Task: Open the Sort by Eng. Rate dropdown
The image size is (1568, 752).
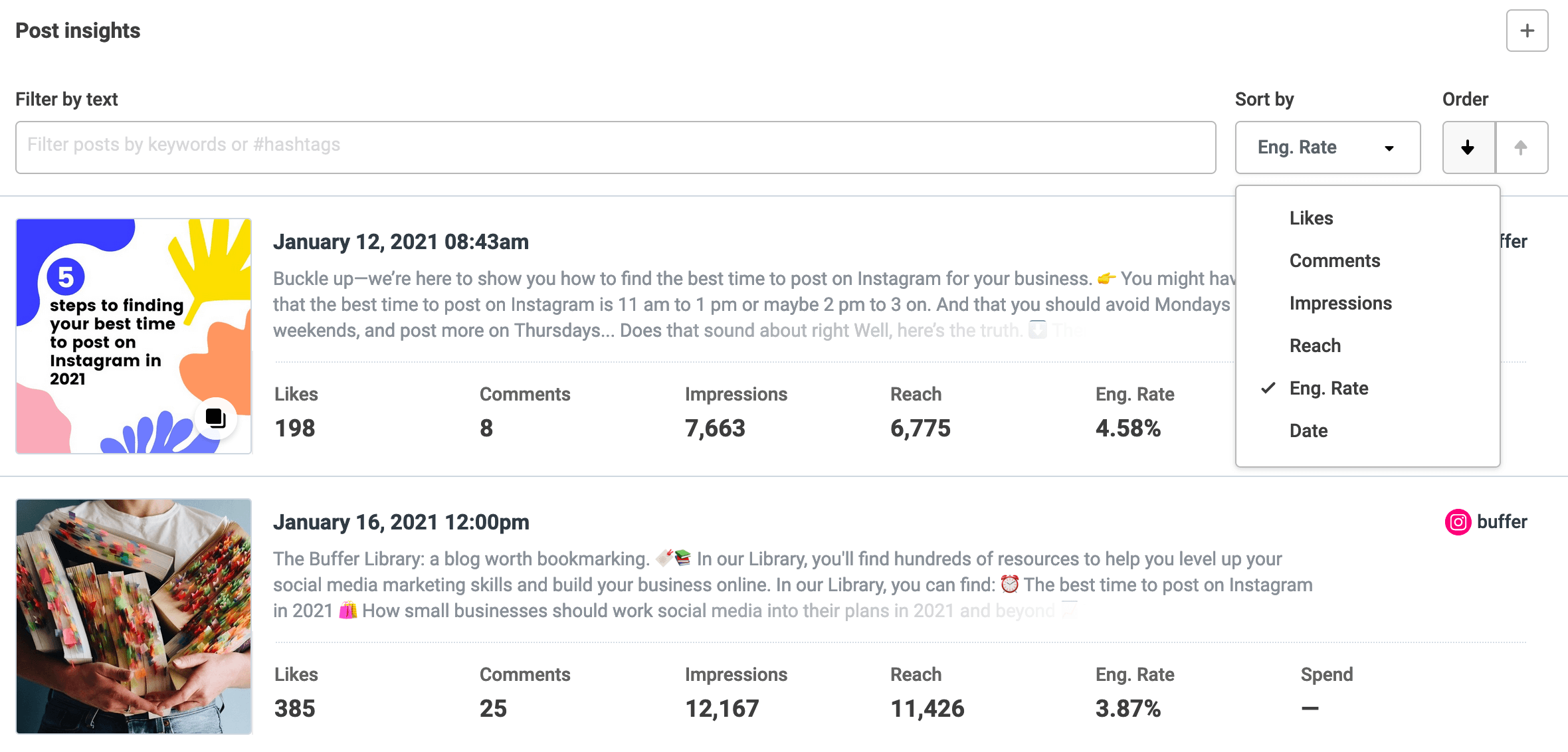Action: coord(1326,147)
